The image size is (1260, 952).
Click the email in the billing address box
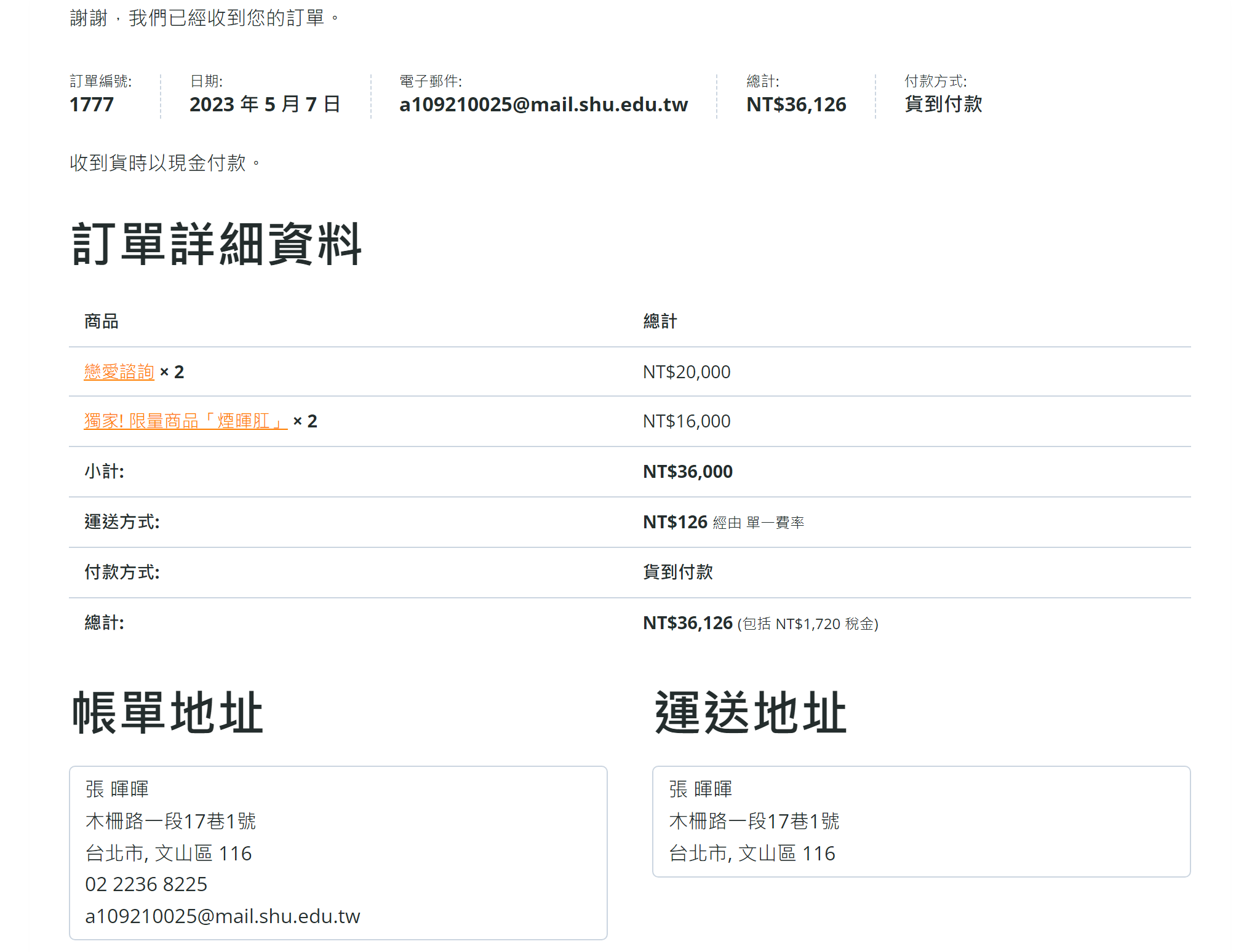coord(223,916)
